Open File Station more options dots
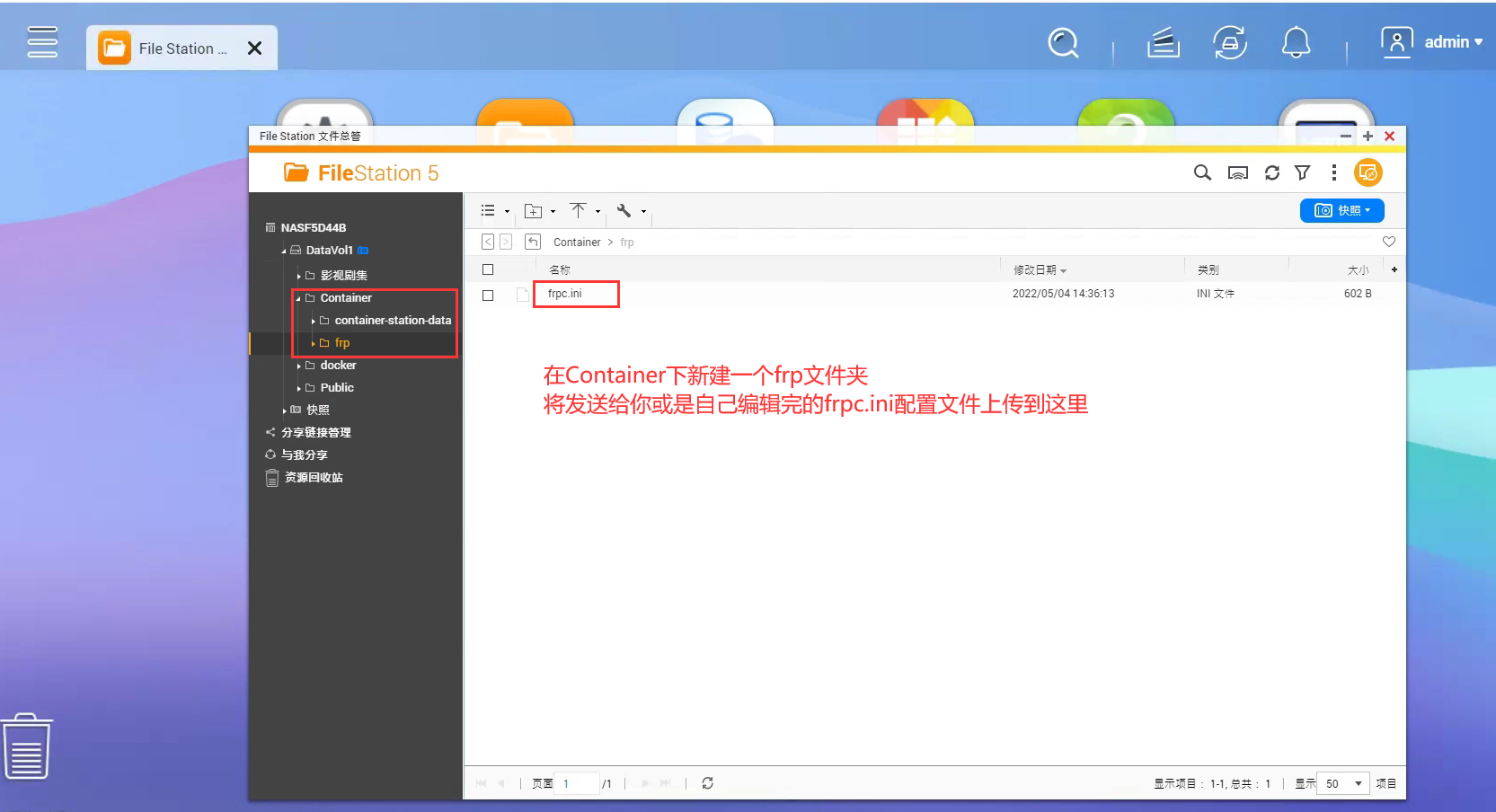Screen dimensions: 1496x812 (1334, 172)
